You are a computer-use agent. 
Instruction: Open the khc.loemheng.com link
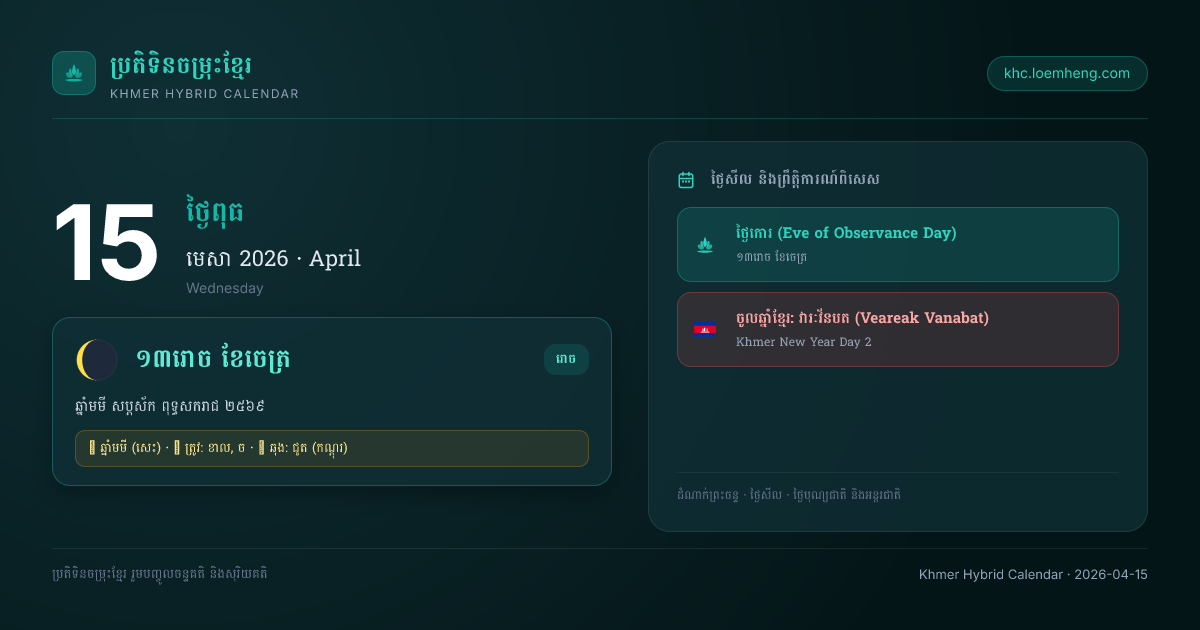click(1067, 73)
